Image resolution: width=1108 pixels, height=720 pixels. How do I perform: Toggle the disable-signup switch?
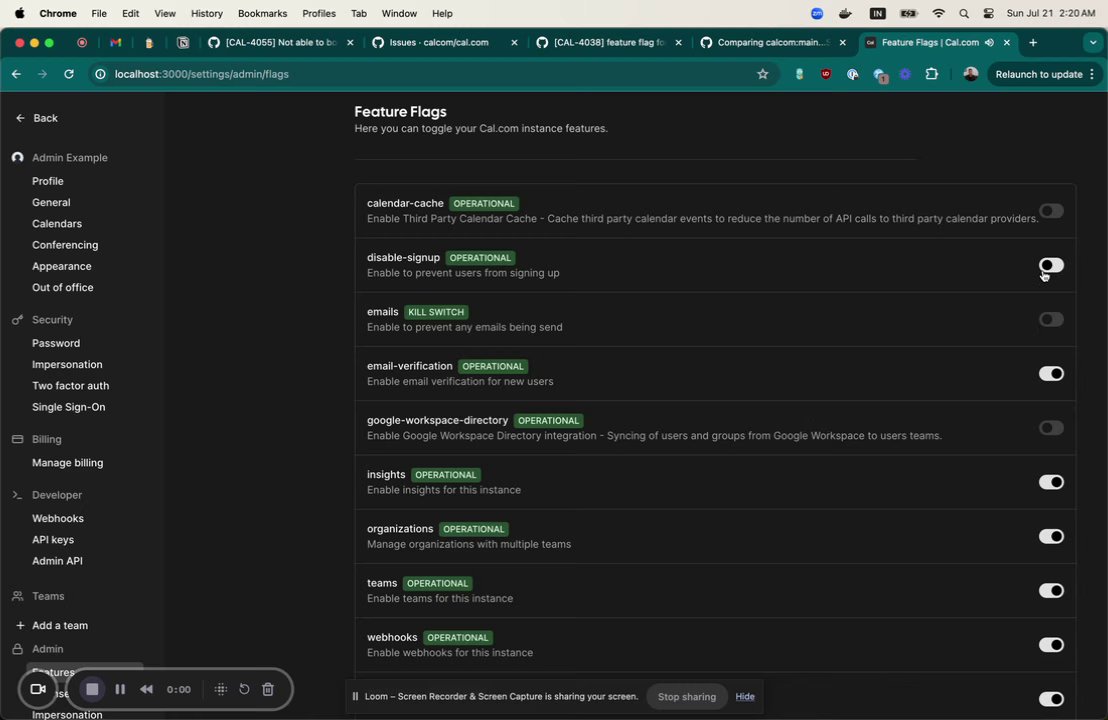(x=1051, y=265)
